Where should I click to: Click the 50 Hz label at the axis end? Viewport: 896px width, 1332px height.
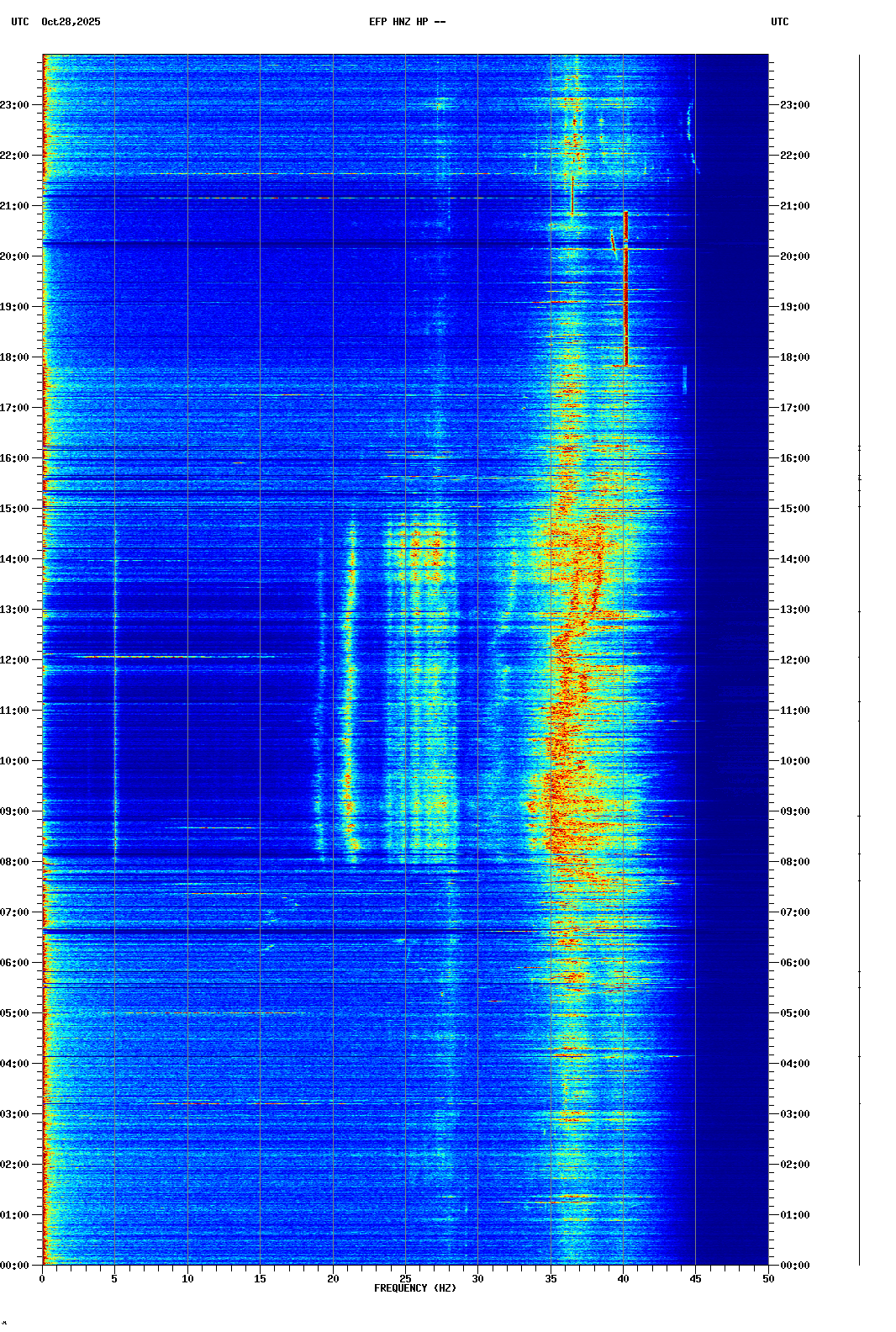coord(768,1279)
